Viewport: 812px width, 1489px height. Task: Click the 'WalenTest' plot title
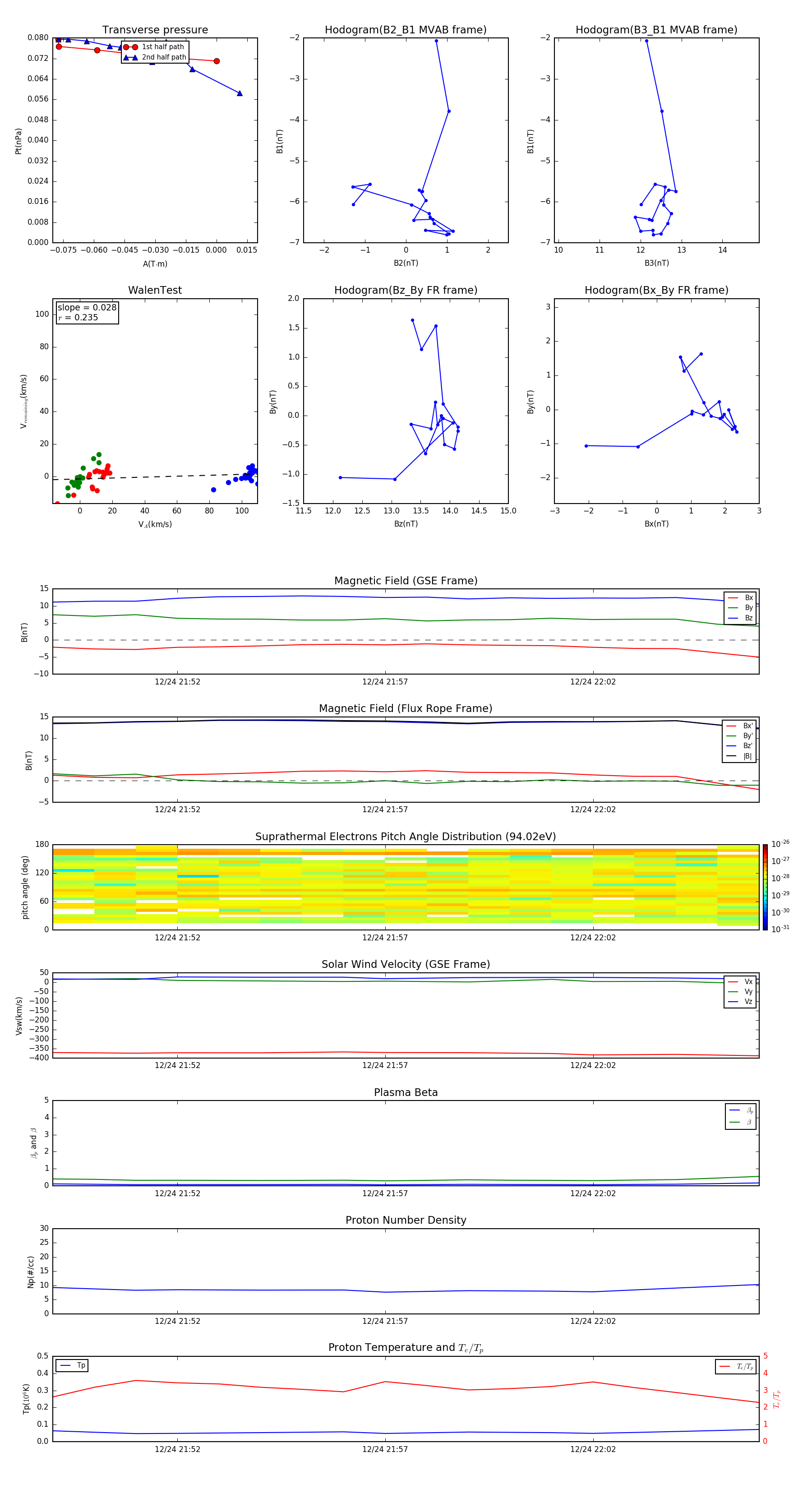pos(155,290)
